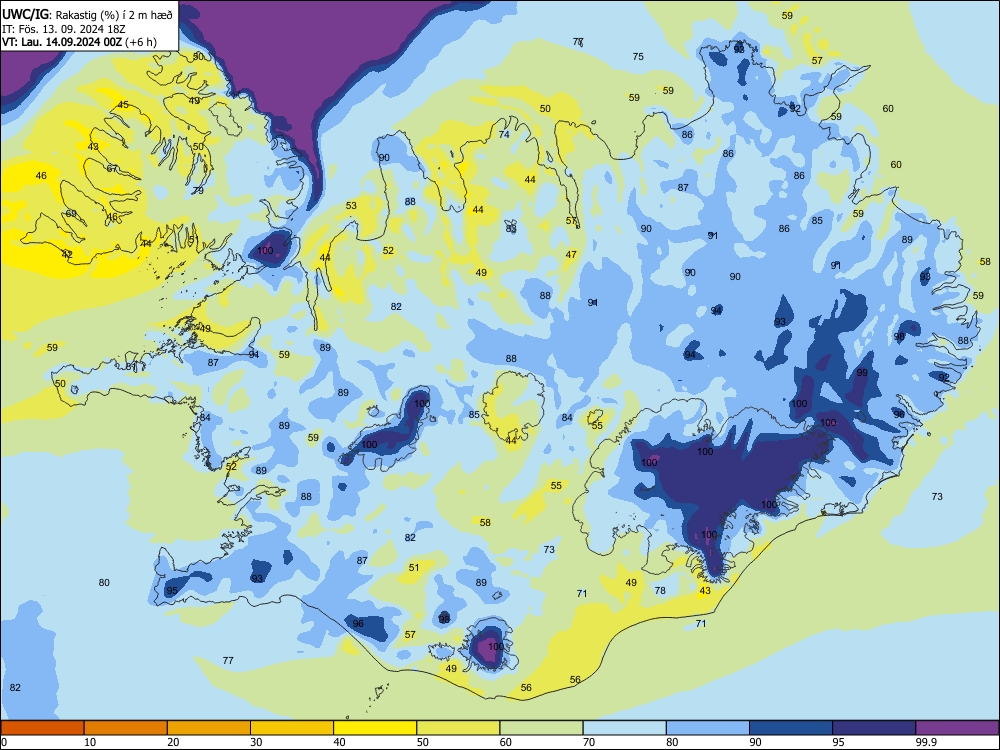The width and height of the screenshot is (1000, 750).
Task: Click the dark orange 0–10 legend swatch
Action: [x=42, y=728]
